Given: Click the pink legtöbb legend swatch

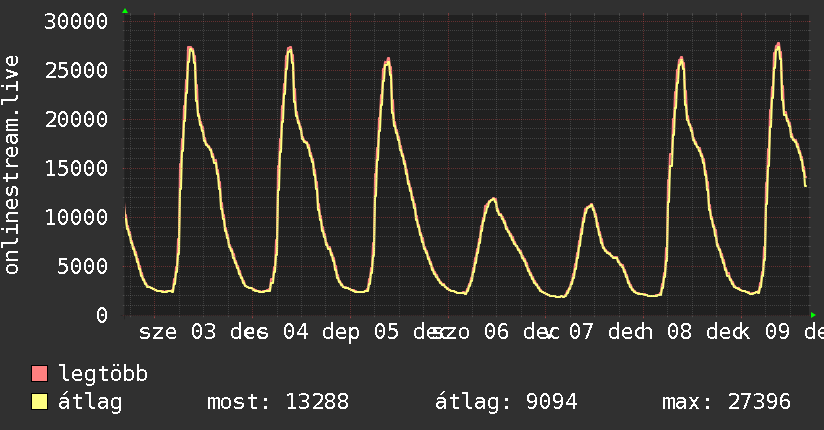Looking at the screenshot, I should (x=39, y=373).
